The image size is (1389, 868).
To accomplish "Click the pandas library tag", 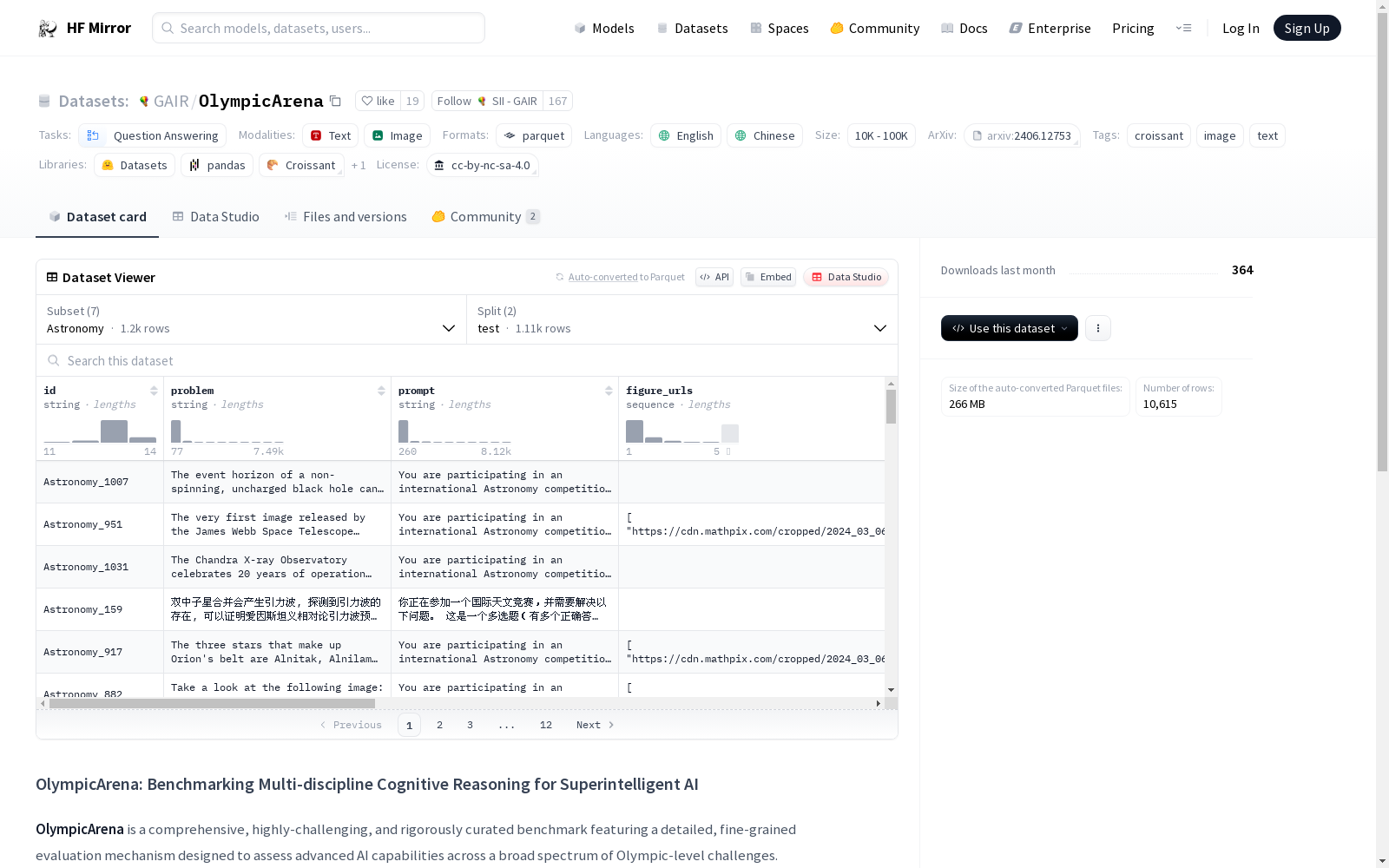I will click(217, 165).
